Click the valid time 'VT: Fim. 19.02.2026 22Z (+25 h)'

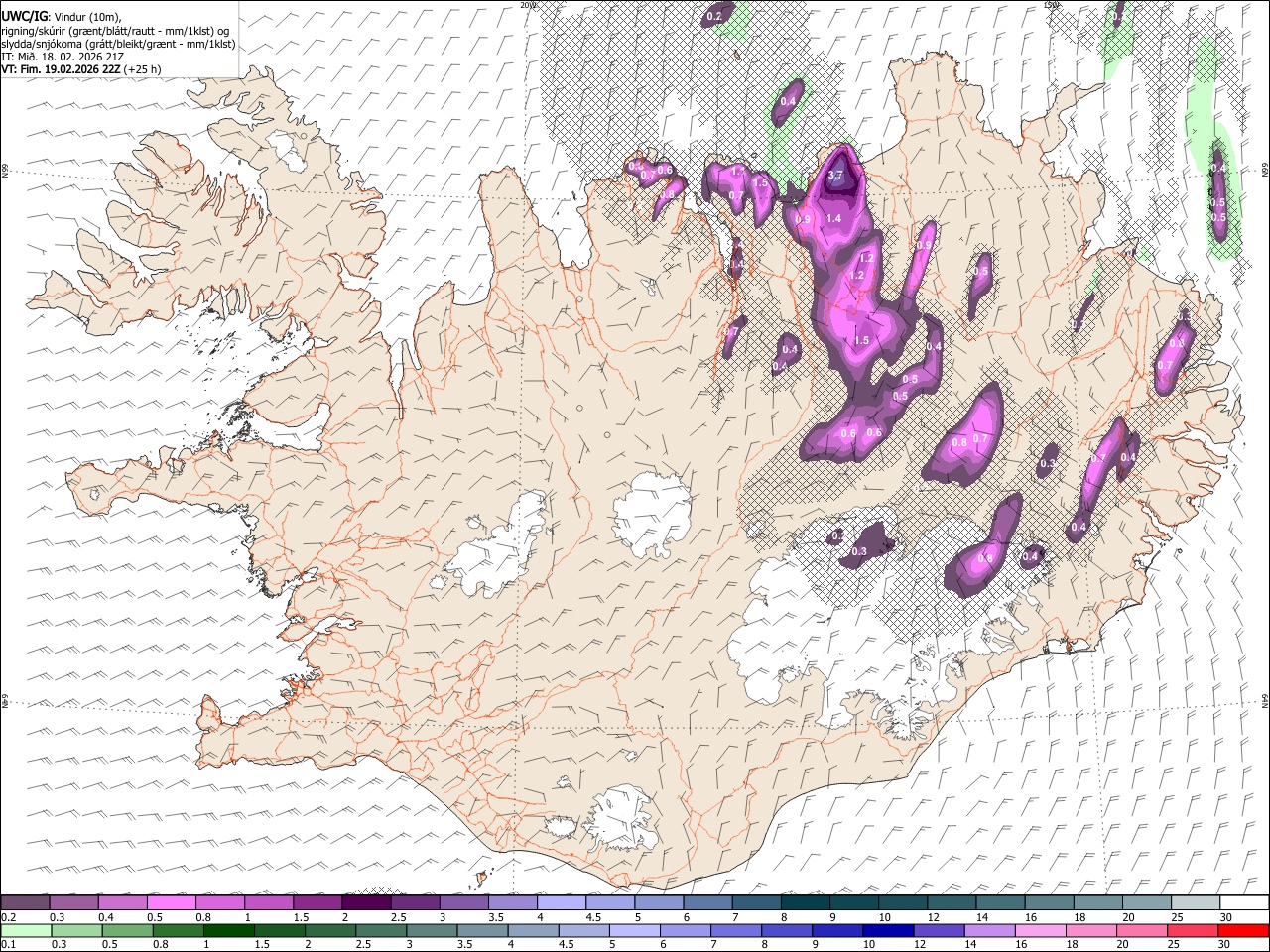point(81,70)
